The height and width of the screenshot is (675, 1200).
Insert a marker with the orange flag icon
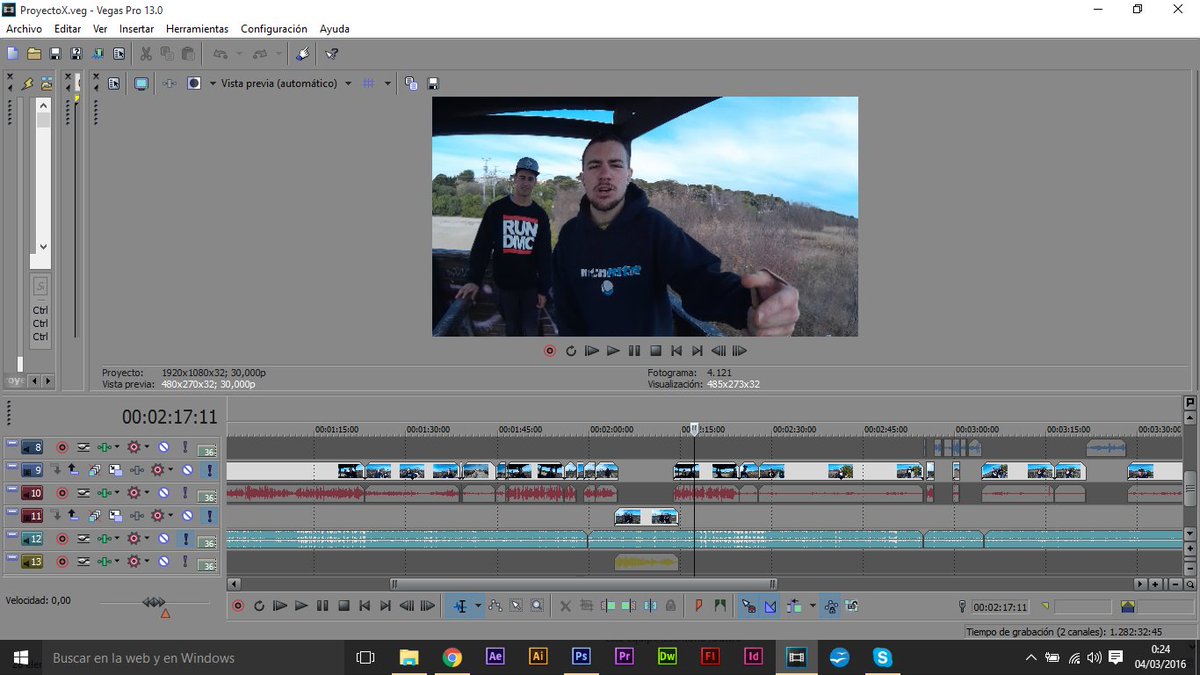click(698, 606)
